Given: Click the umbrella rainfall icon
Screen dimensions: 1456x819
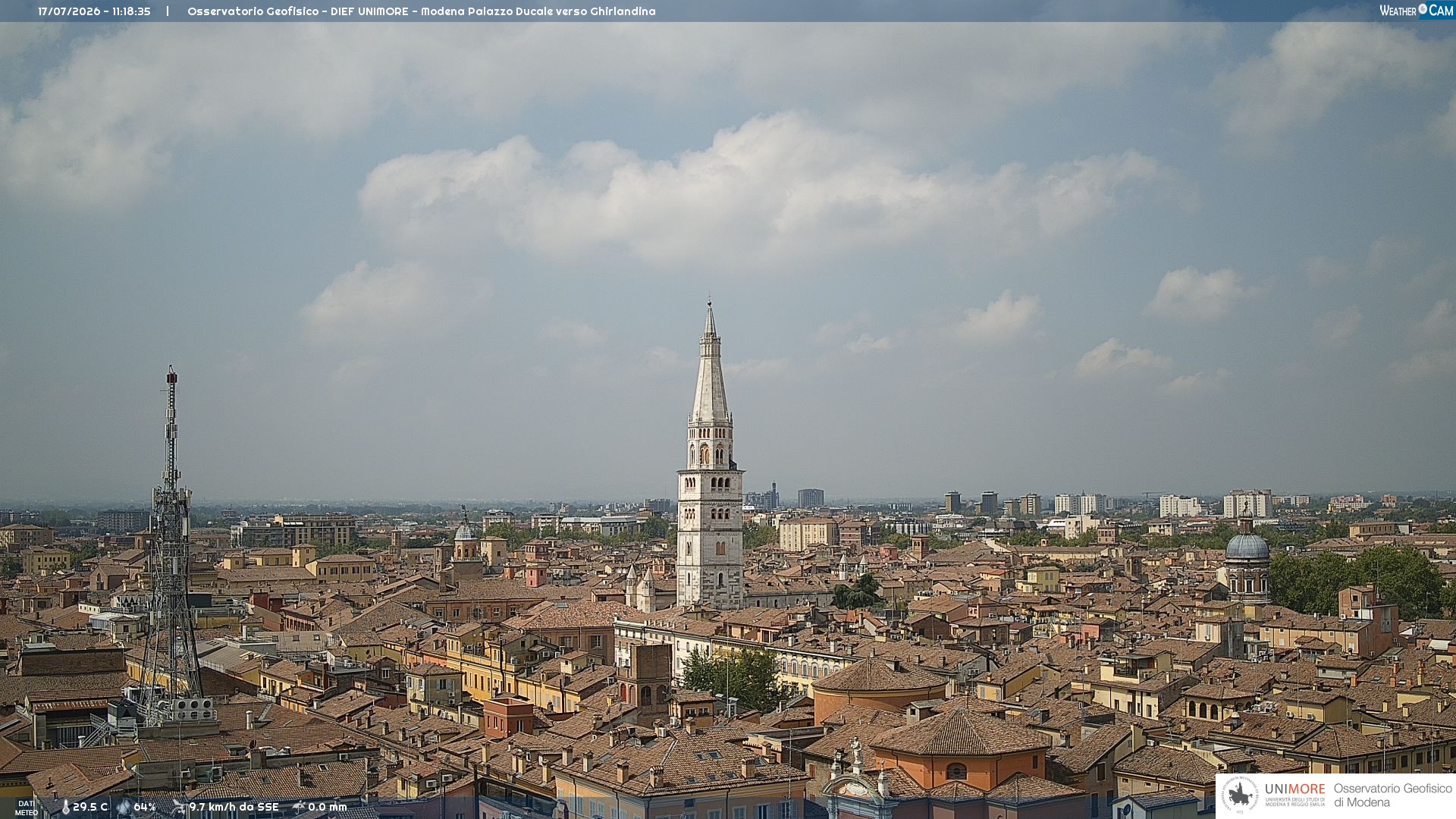Looking at the screenshot, I should pyautogui.click(x=299, y=807).
